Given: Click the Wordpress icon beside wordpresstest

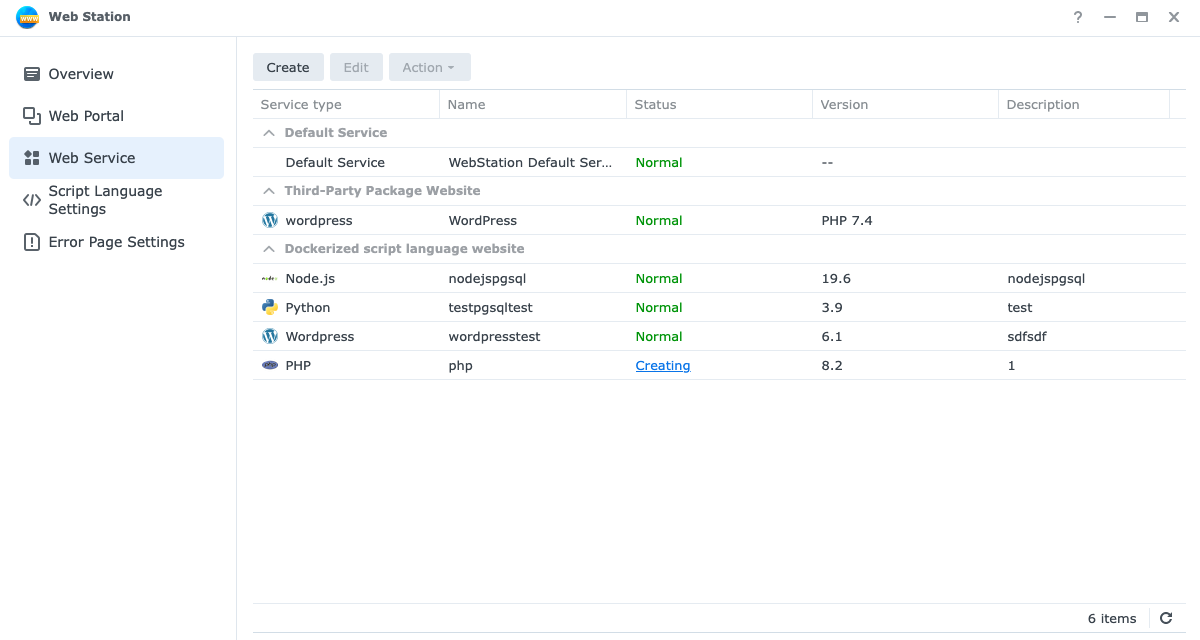Looking at the screenshot, I should (270, 337).
